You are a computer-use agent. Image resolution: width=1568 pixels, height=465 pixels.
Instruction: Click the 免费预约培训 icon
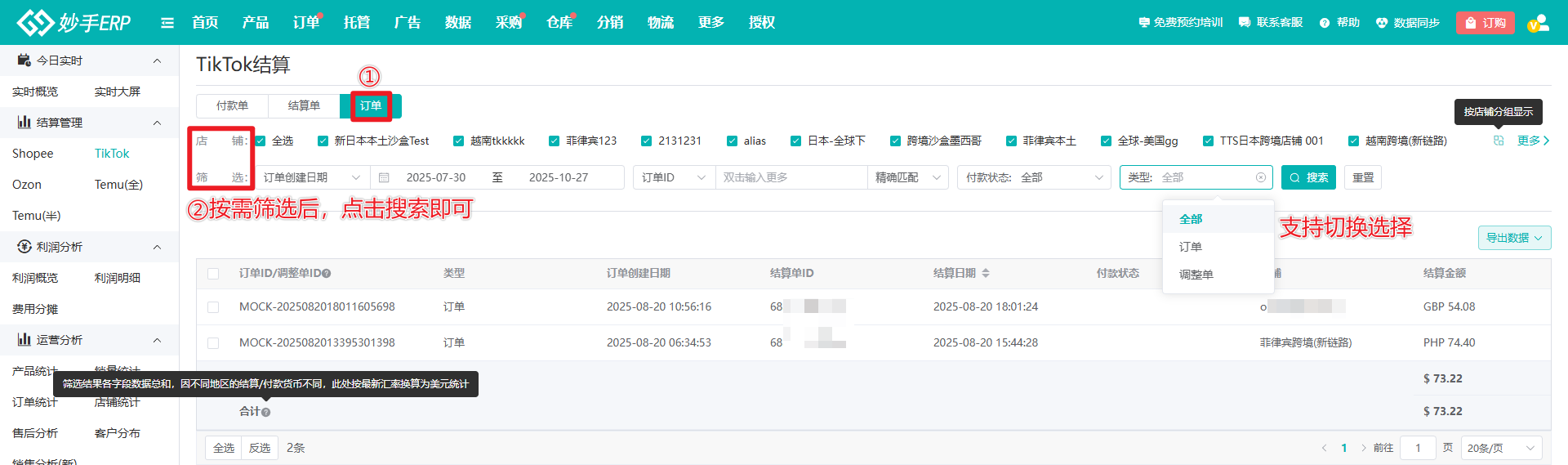(1144, 23)
